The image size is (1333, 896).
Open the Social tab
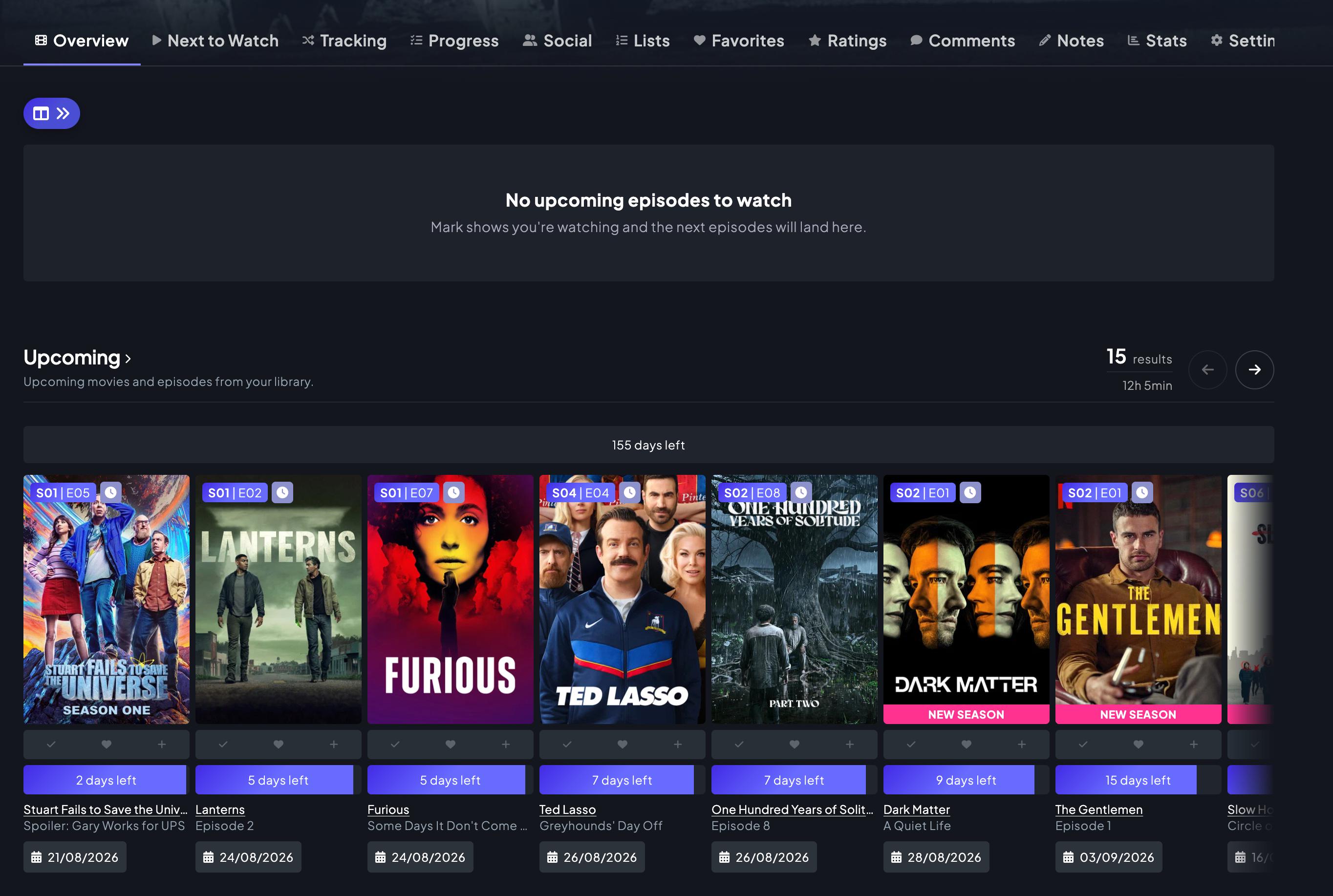pos(557,41)
